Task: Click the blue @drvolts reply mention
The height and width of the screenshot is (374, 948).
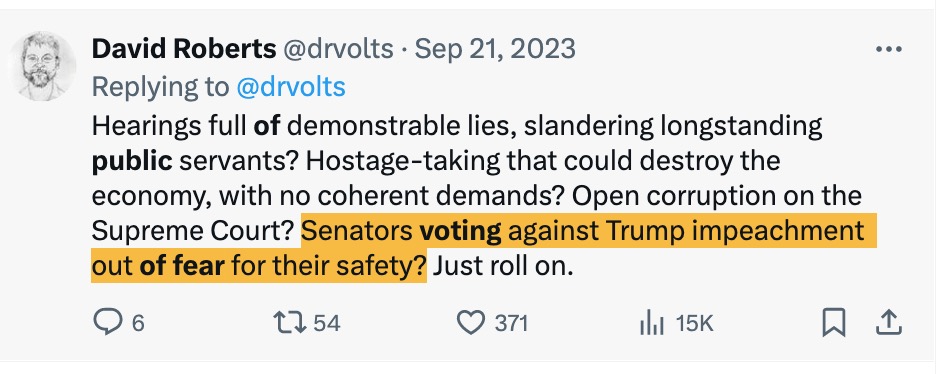Action: [x=291, y=87]
